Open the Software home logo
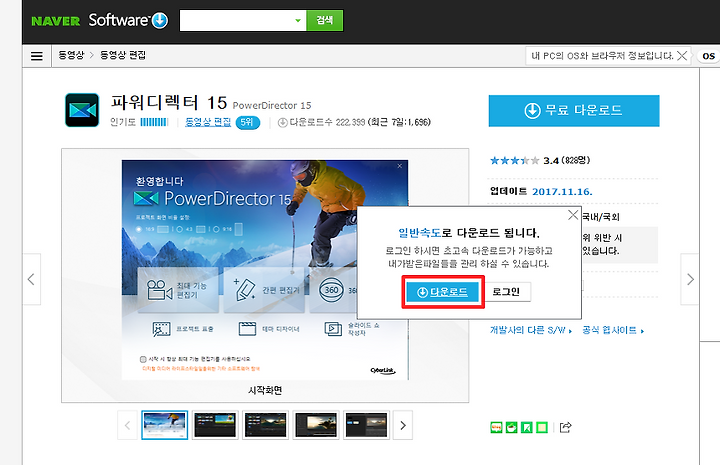Viewport: 720px width, 465px height. 128,20
